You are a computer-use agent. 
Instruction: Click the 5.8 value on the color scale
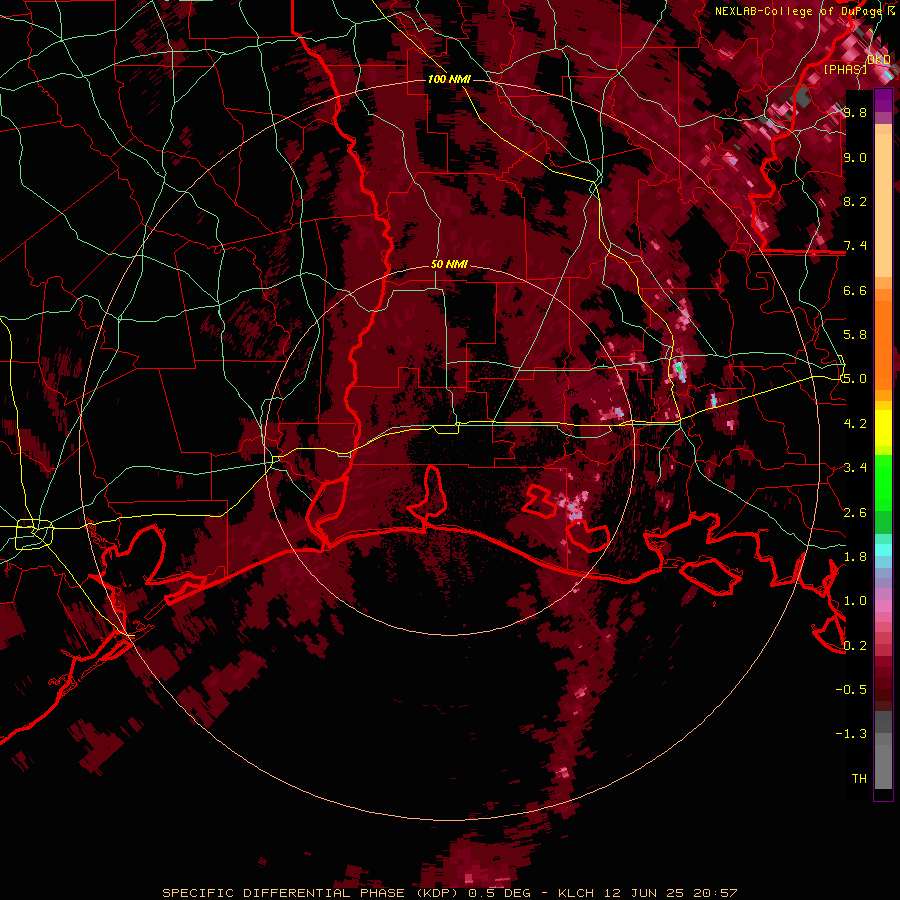855,335
